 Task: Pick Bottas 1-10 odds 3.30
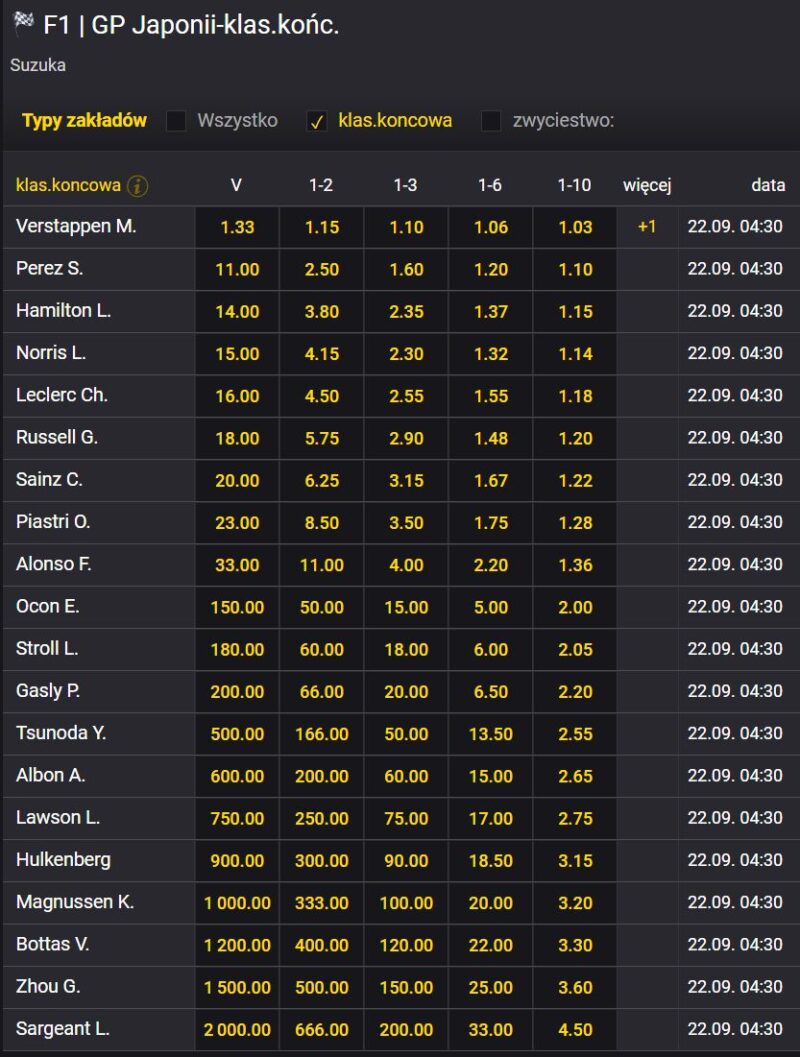[575, 945]
